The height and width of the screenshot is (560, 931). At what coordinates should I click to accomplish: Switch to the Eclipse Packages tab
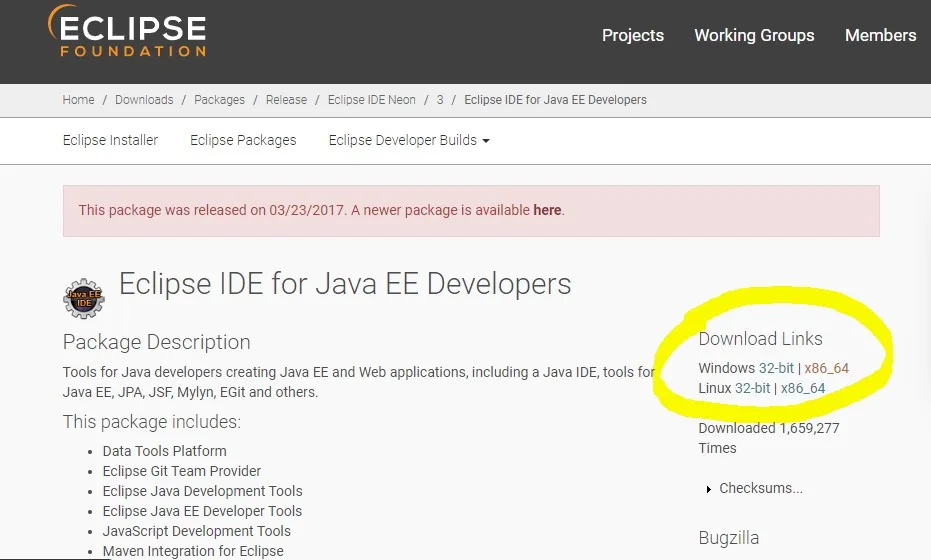(243, 140)
